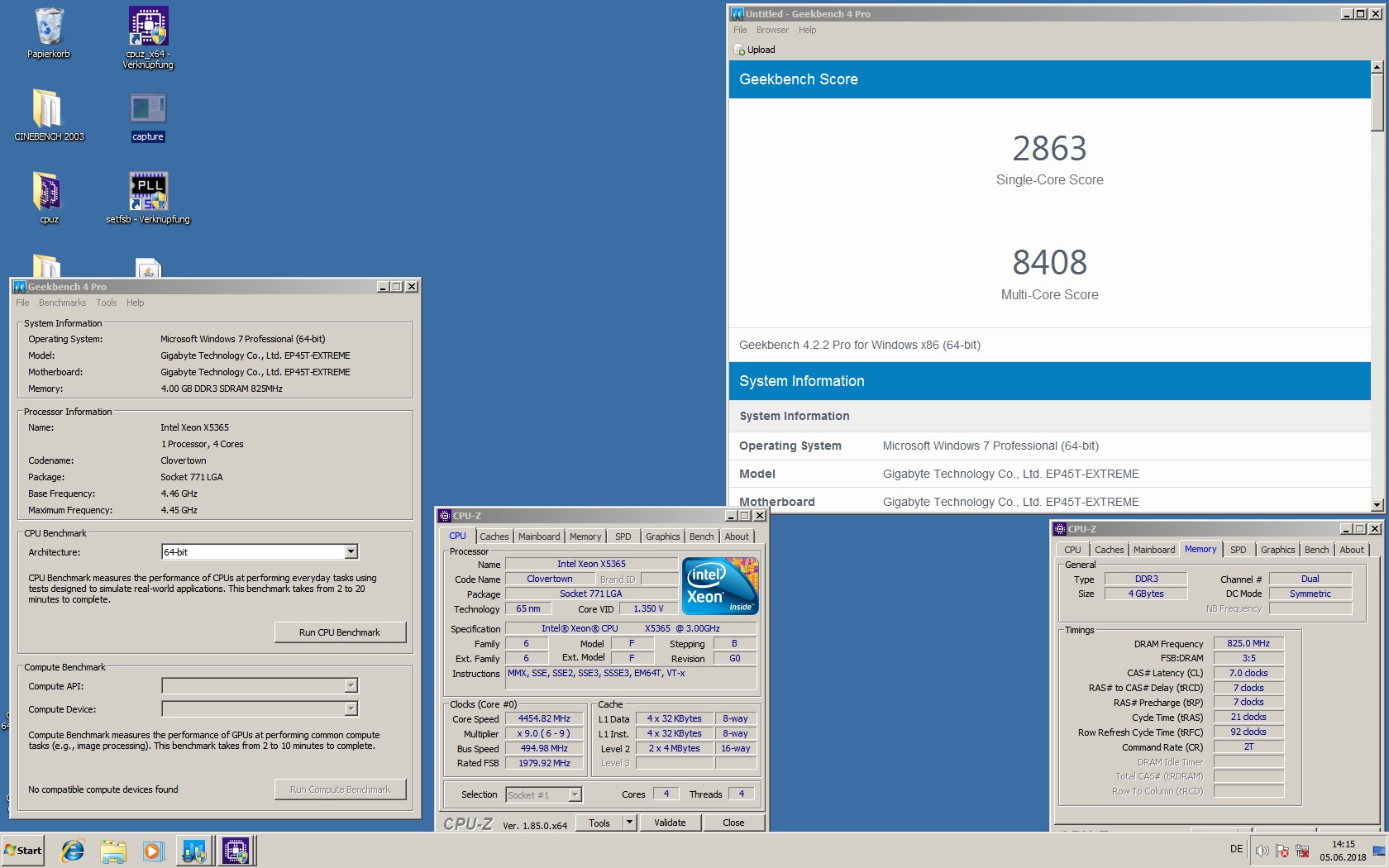The width and height of the screenshot is (1389, 868).
Task: Open the volume speaker tray icon
Action: point(1262,851)
